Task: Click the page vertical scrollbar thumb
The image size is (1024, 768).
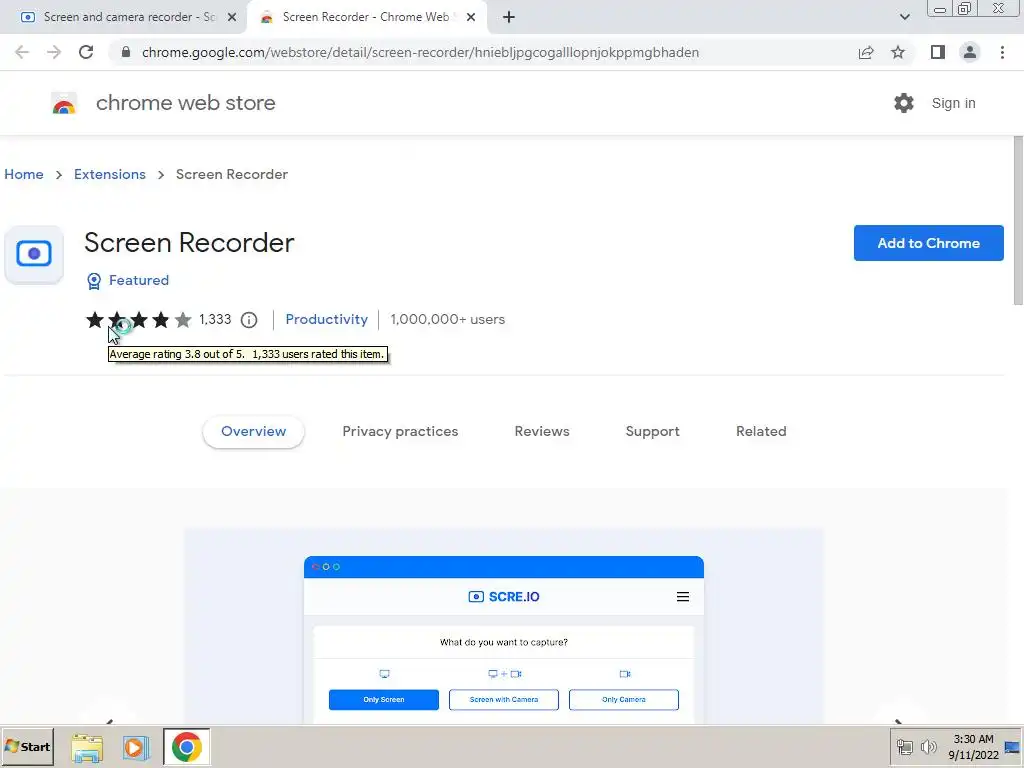Action: [1017, 220]
